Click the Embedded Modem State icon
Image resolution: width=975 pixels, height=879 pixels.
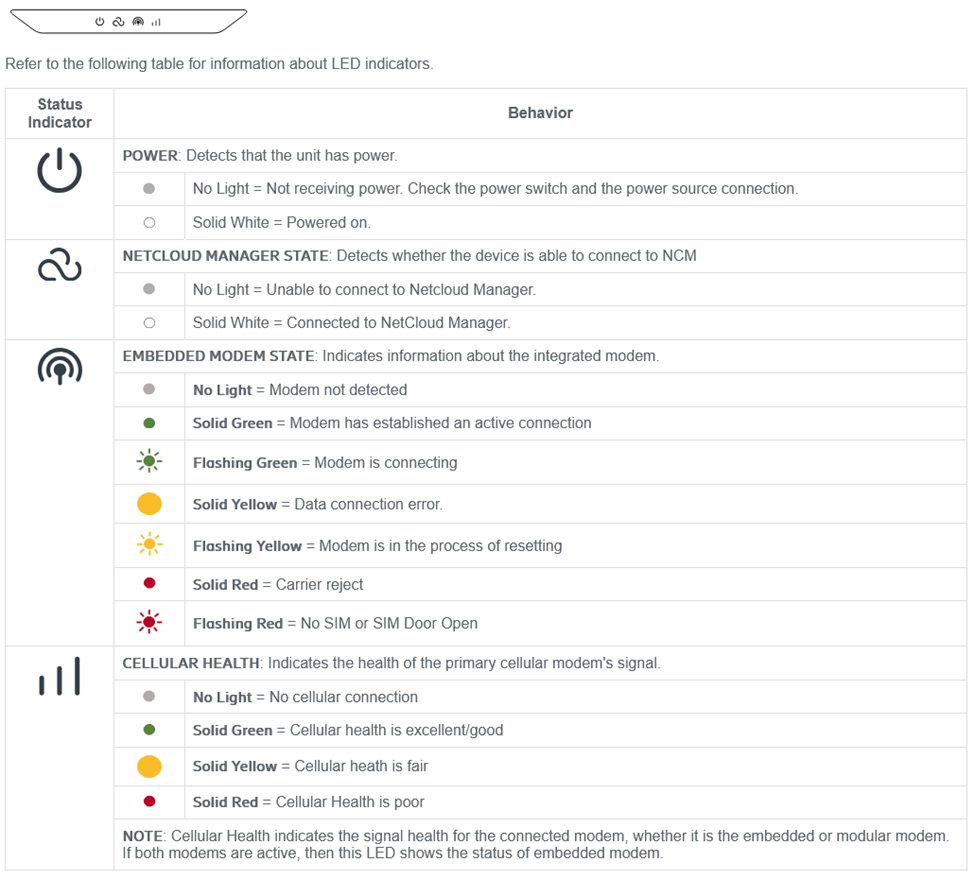(59, 369)
